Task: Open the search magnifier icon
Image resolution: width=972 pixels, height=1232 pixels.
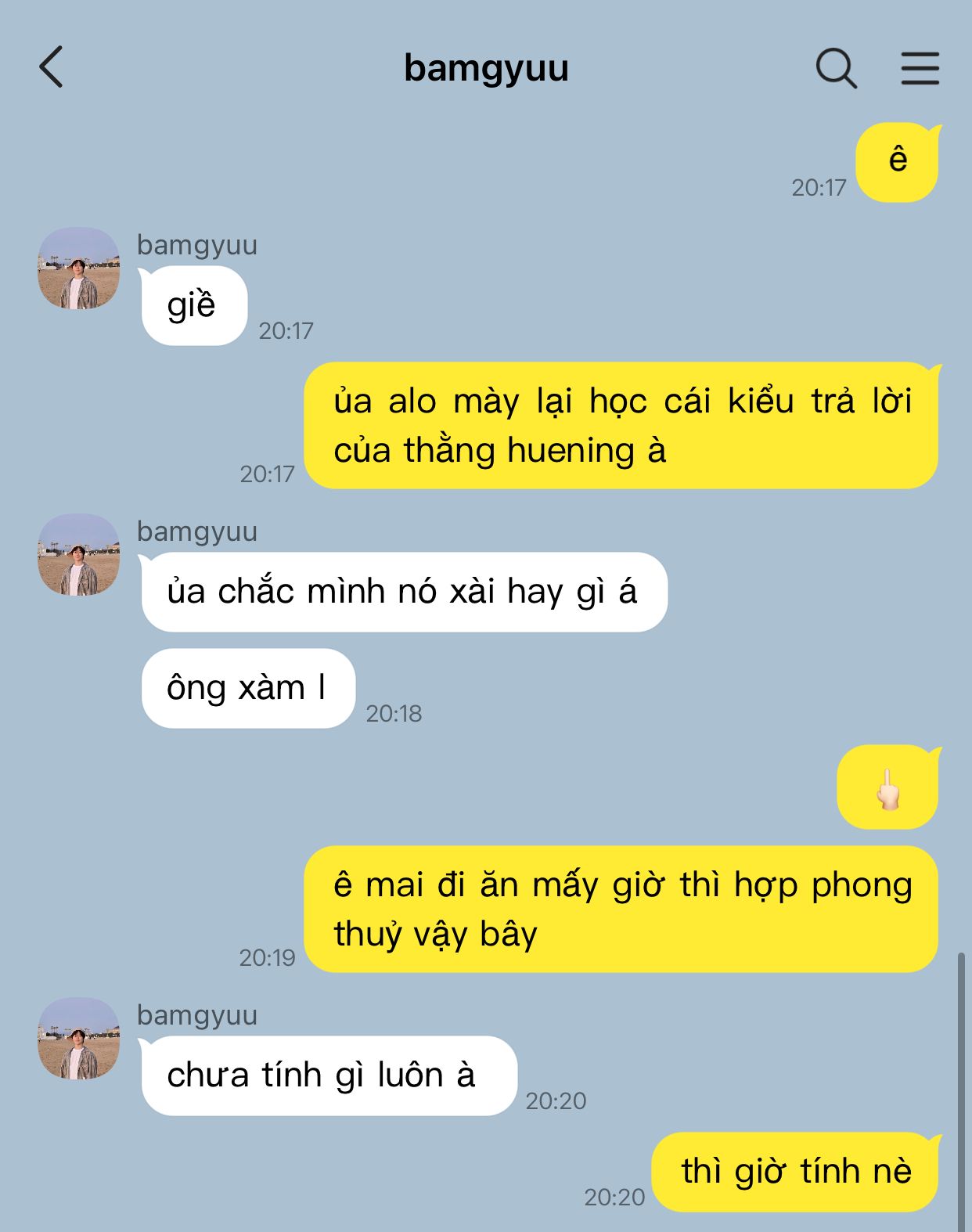Action: (837, 68)
